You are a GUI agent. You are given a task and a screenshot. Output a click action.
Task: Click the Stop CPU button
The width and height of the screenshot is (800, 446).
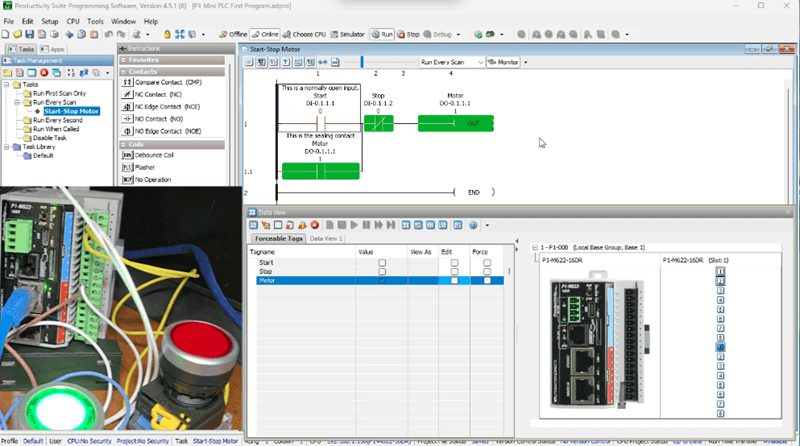408,34
